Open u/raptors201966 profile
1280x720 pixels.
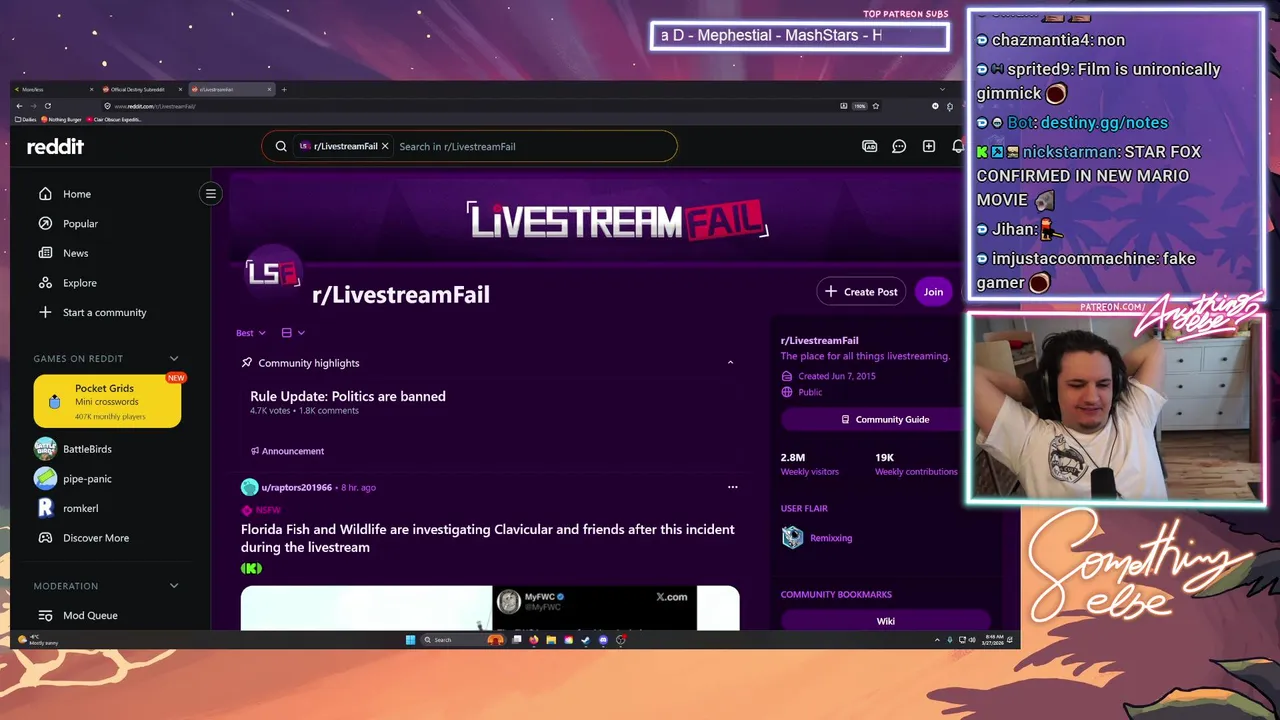(297, 487)
